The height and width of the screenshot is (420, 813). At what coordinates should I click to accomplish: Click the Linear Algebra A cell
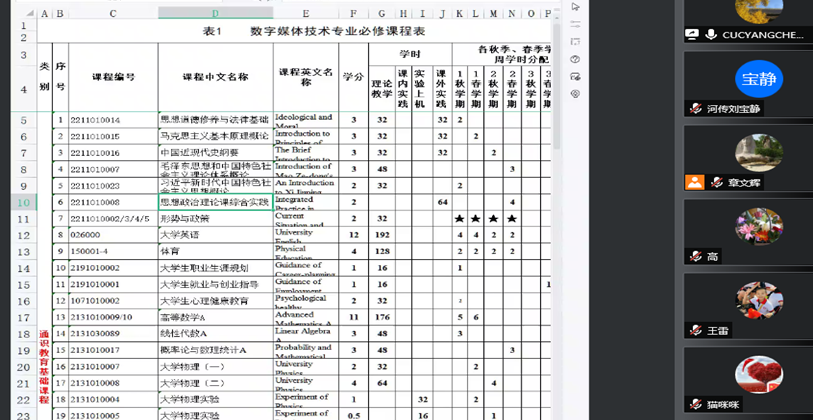(x=306, y=333)
